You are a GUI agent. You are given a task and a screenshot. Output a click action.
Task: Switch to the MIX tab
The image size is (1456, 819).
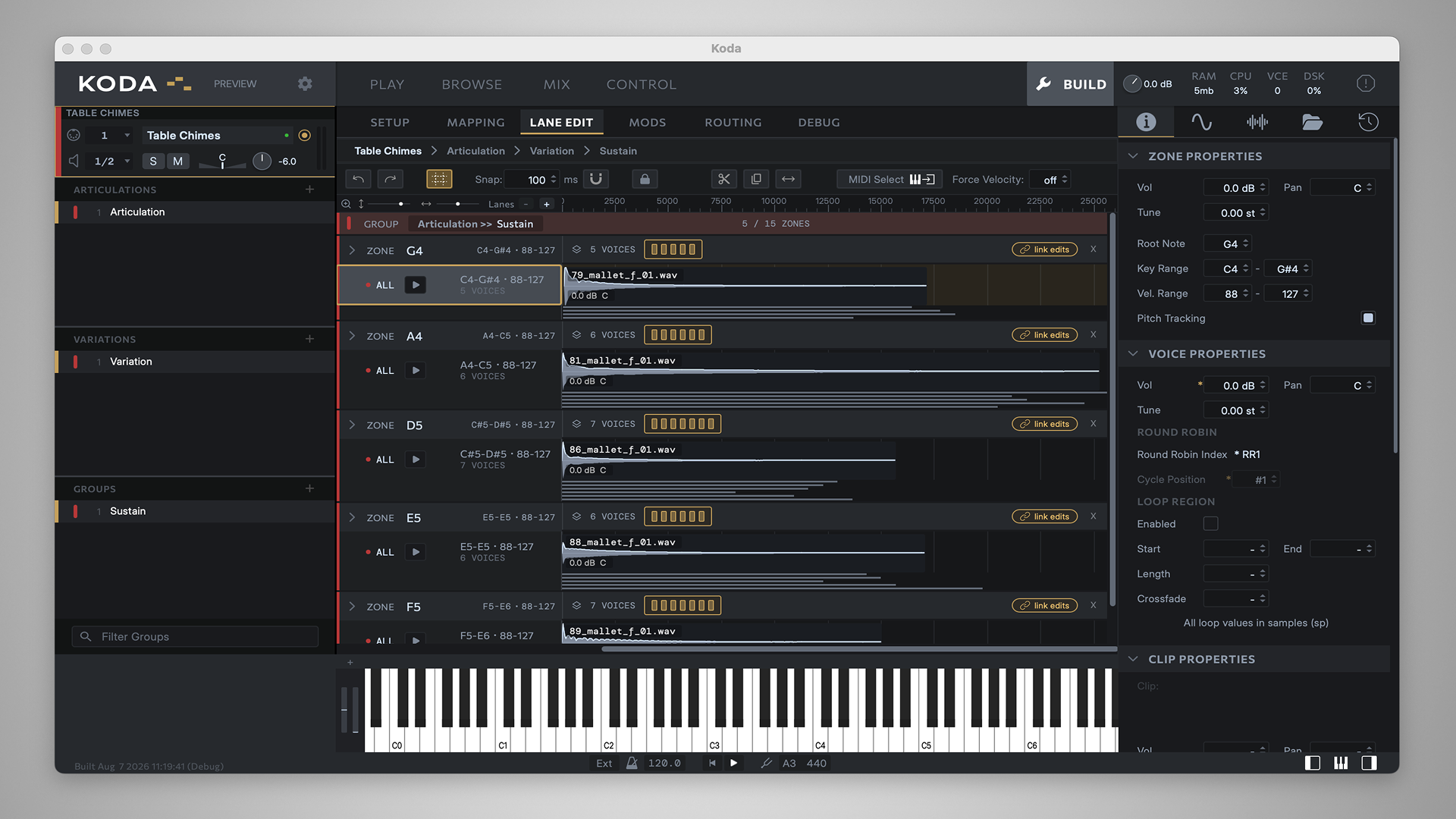pos(557,84)
